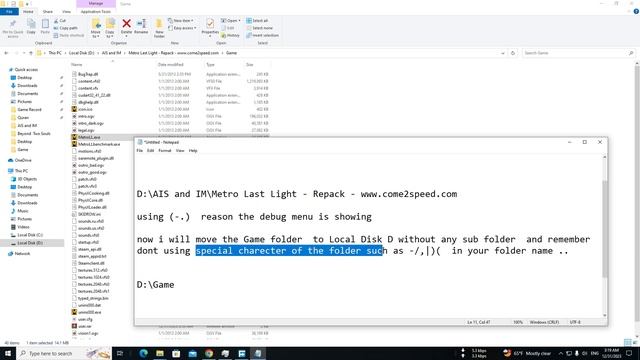Screen dimensions: 640x360
Task: Click Invert selection in the ribbon
Action: point(262,36)
